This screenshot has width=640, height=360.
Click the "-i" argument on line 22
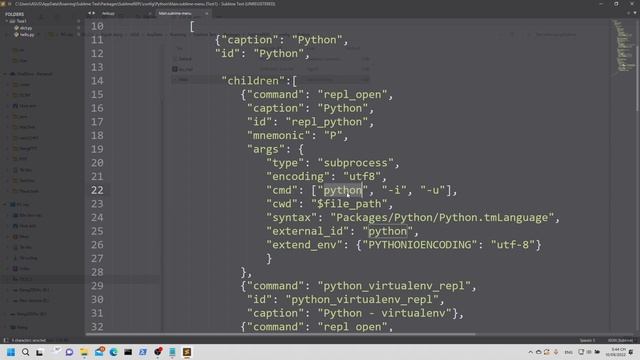(394, 190)
